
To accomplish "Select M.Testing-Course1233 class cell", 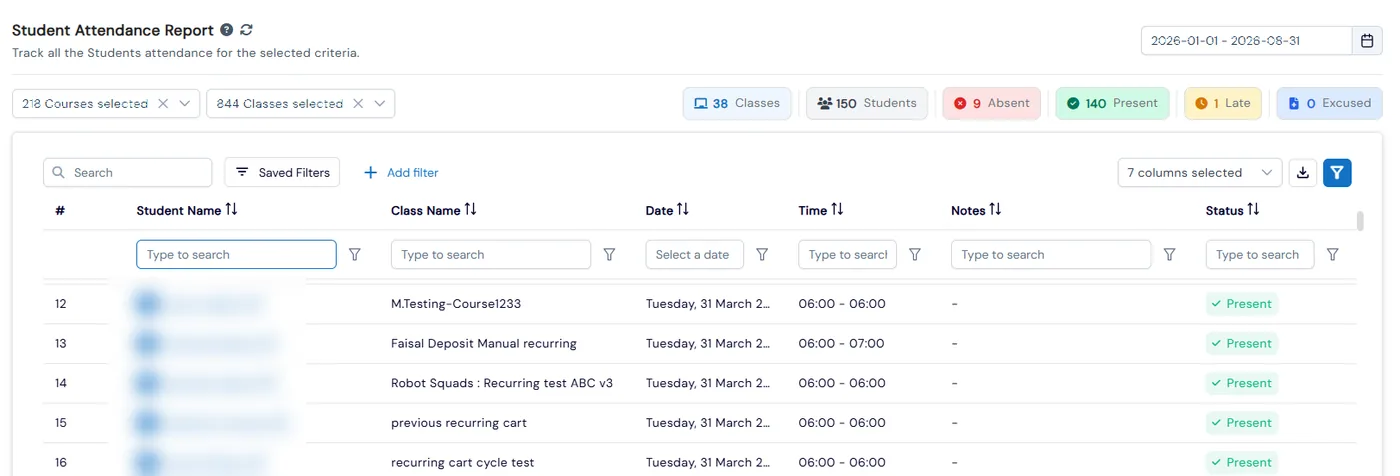I will (456, 304).
